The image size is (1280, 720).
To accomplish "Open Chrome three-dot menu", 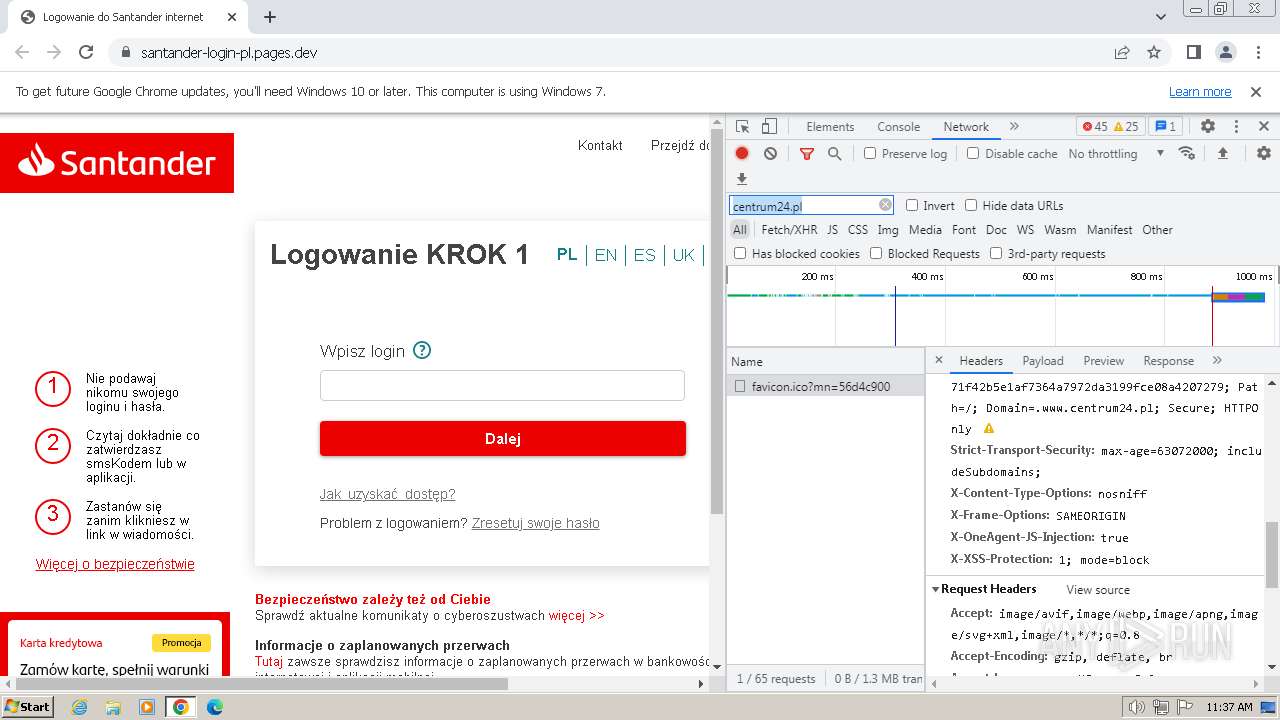I will point(1257,52).
